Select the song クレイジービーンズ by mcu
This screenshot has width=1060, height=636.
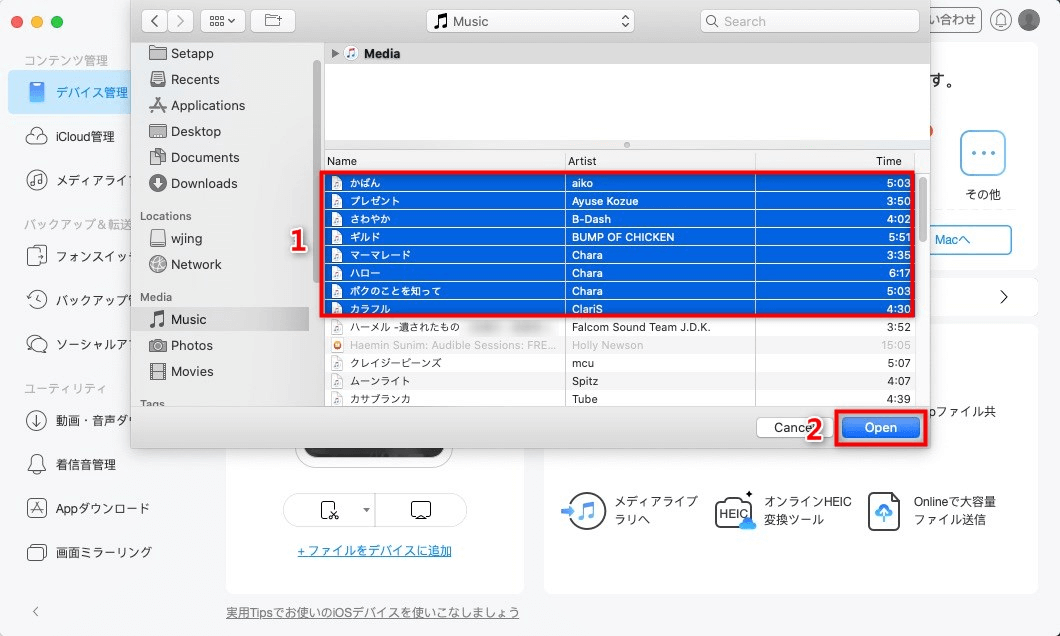point(618,363)
